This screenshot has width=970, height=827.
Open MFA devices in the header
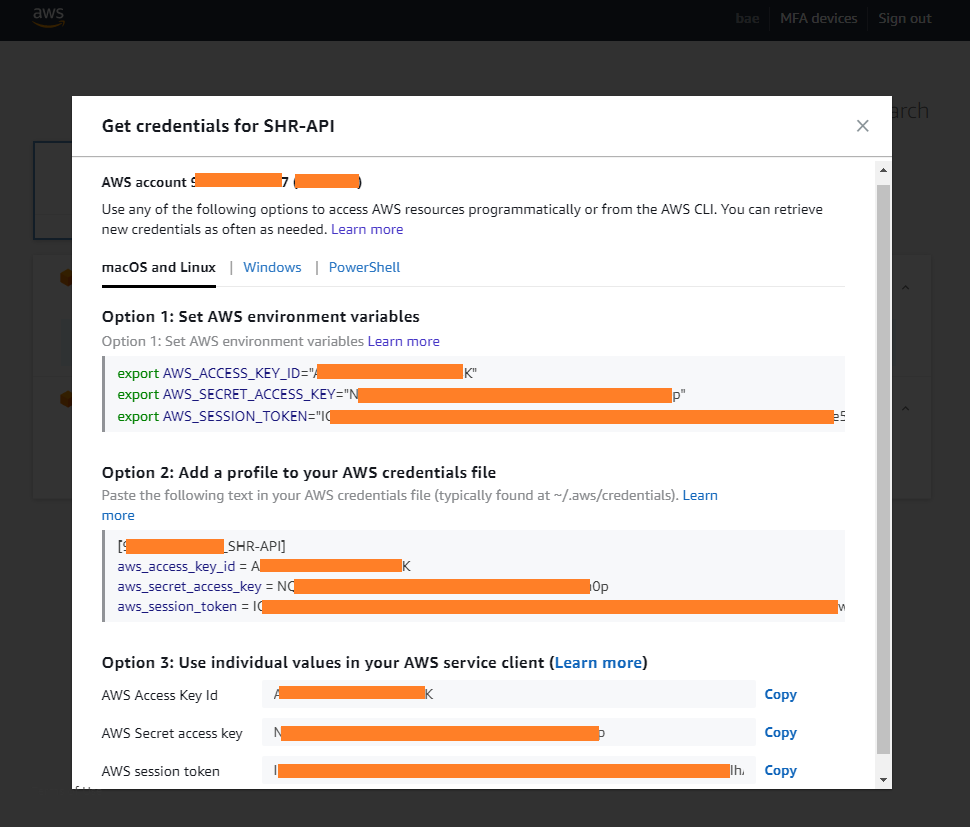click(x=818, y=19)
